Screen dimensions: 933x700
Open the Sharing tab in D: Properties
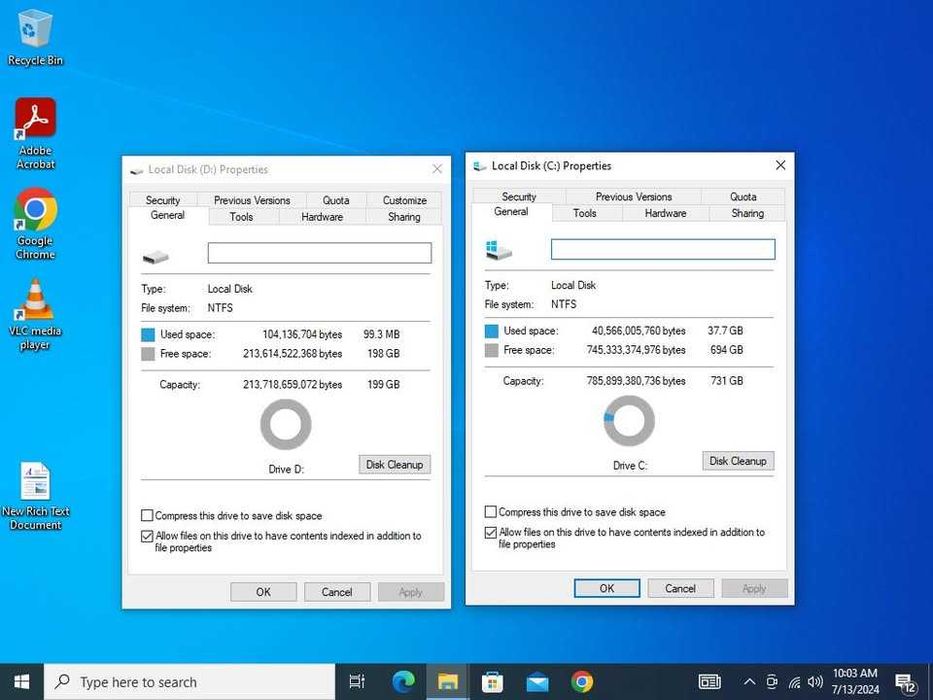pos(404,217)
